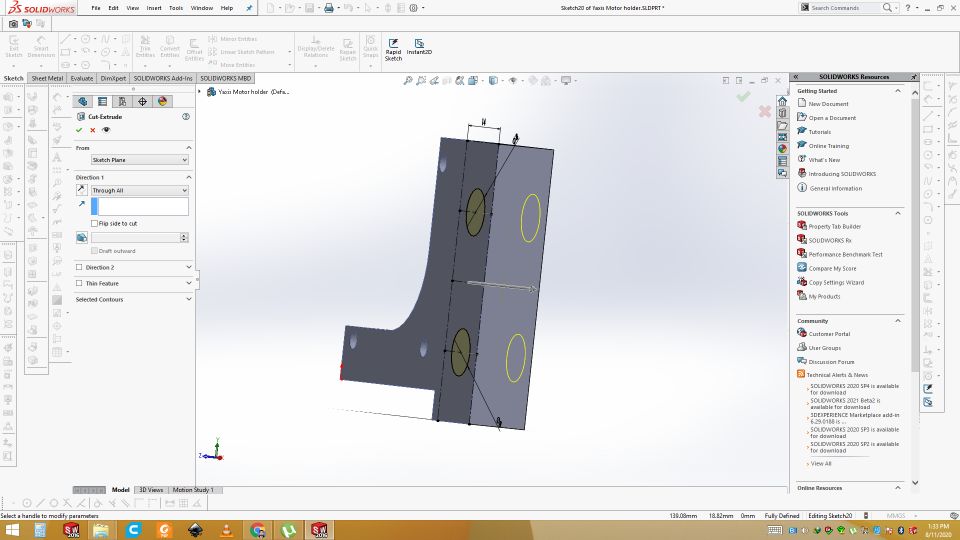Screen dimensions: 960x540
Task: Collapse the From section
Action: 189,148
